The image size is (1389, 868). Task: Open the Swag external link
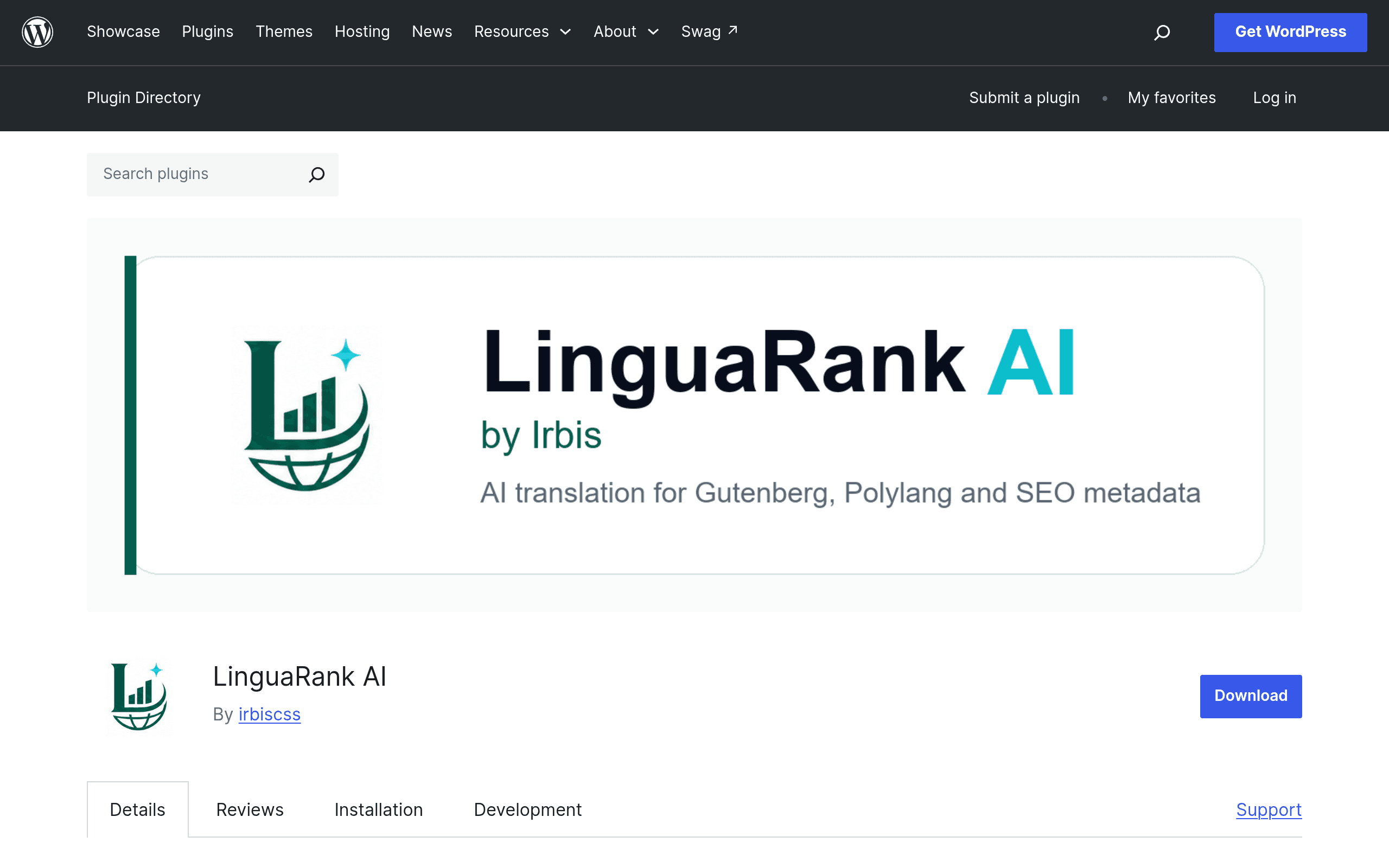coord(710,31)
